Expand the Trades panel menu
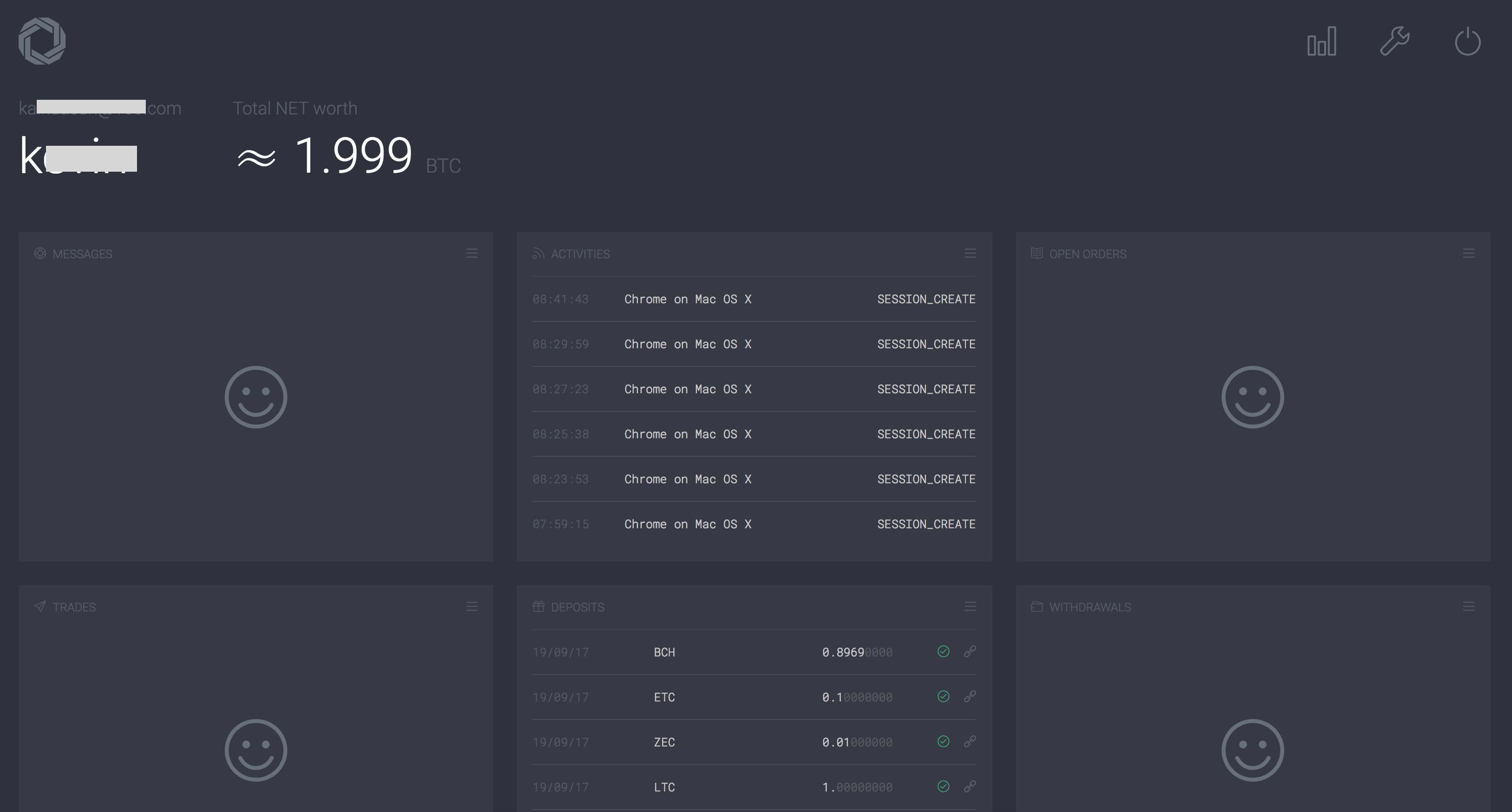 coord(472,607)
